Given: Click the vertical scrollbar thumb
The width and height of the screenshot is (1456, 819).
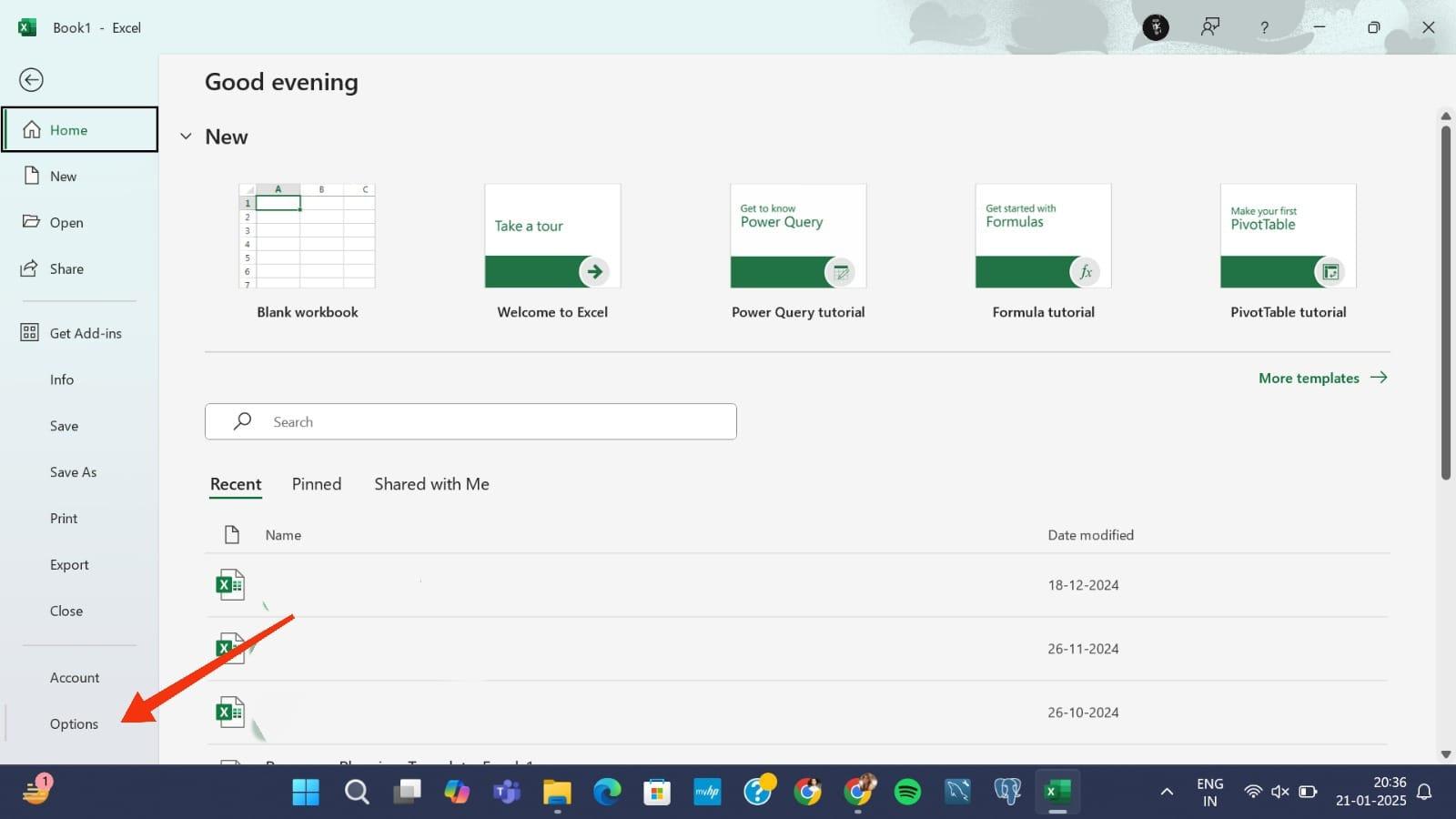Looking at the screenshot, I should [x=1445, y=302].
